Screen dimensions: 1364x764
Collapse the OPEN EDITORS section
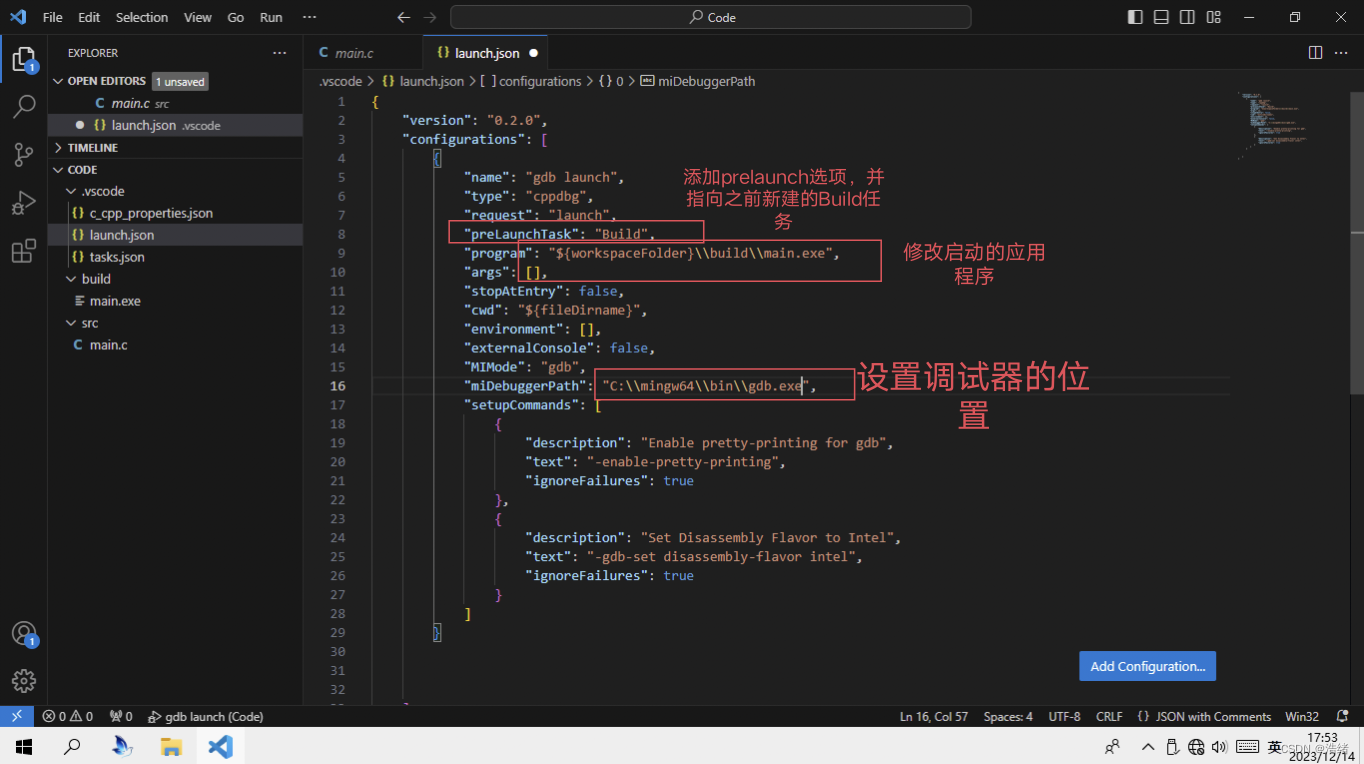[106, 81]
